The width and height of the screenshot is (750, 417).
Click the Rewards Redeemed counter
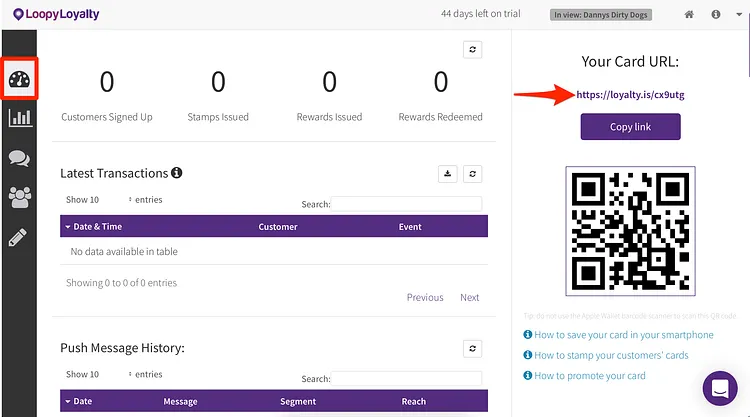pos(441,96)
